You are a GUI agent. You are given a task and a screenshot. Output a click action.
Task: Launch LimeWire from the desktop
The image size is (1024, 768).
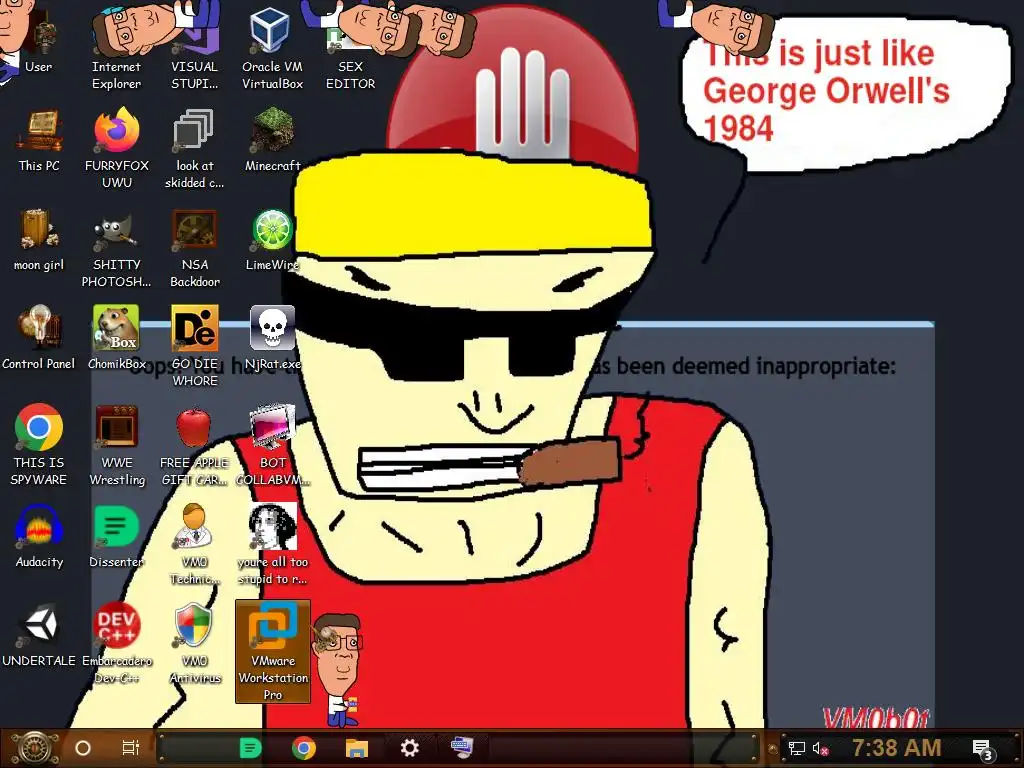tap(272, 241)
